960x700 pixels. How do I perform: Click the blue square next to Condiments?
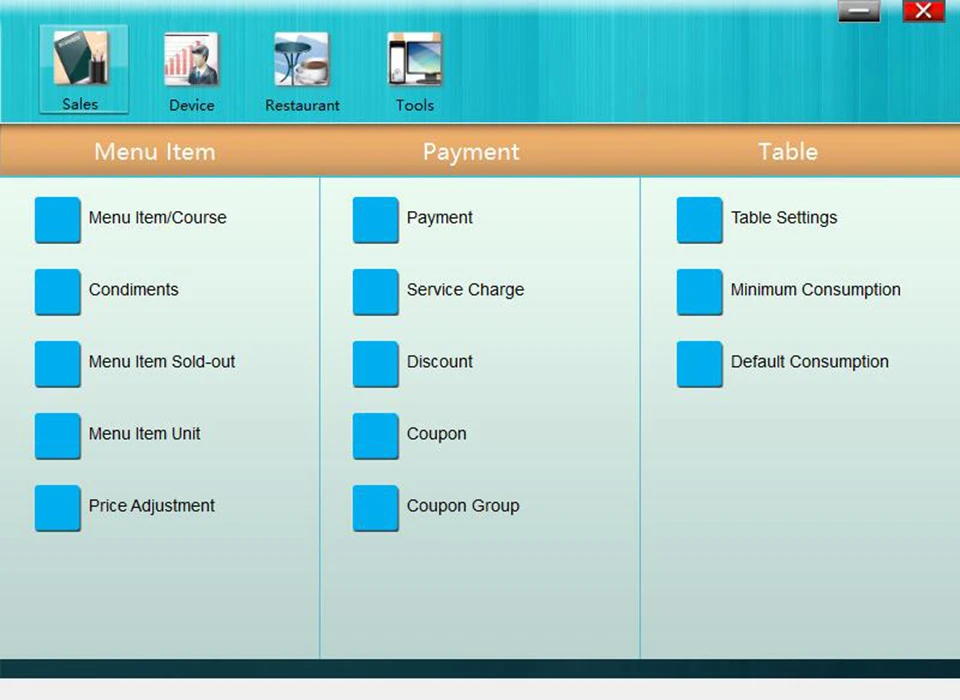point(58,292)
